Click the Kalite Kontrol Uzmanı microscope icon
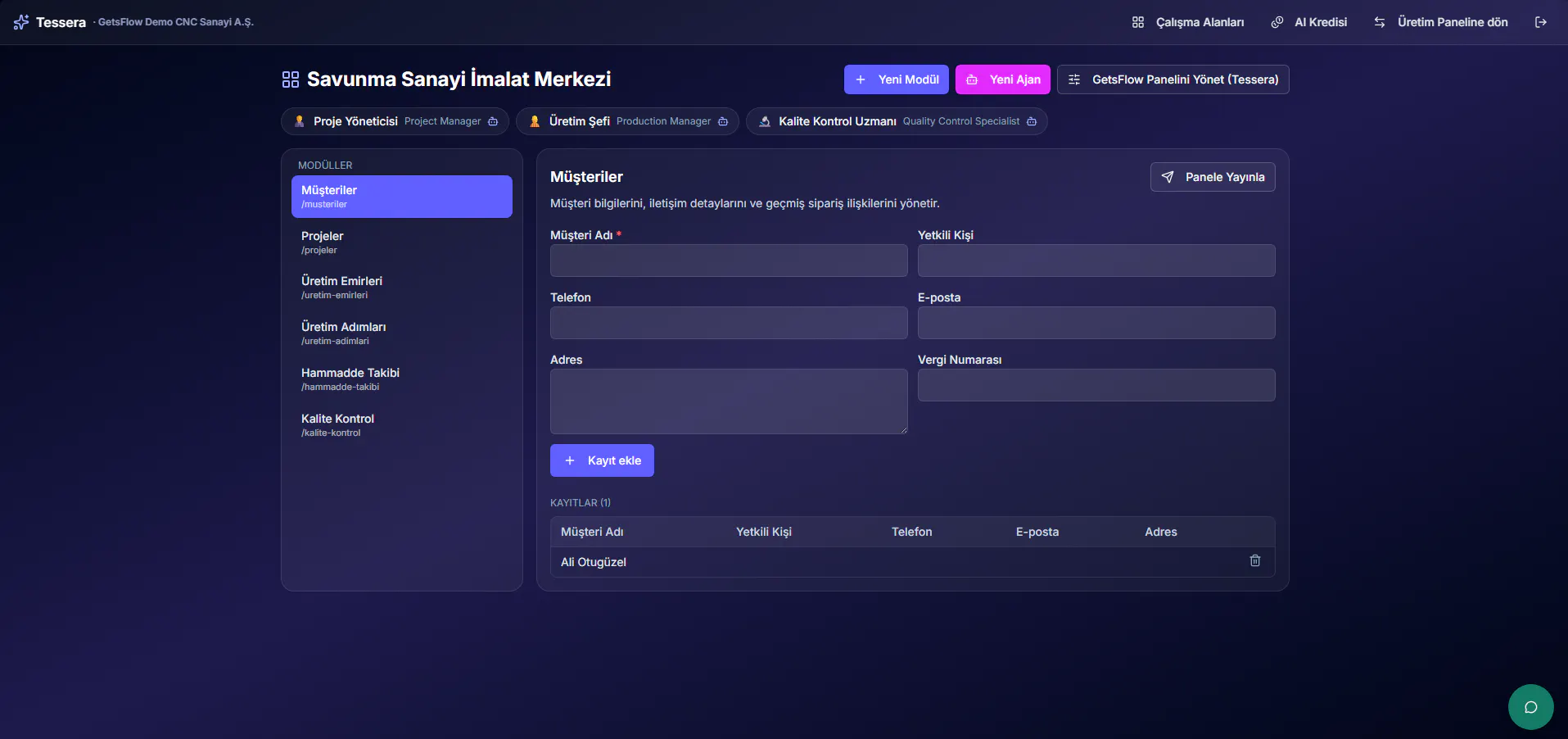This screenshot has width=1568, height=739. point(765,121)
